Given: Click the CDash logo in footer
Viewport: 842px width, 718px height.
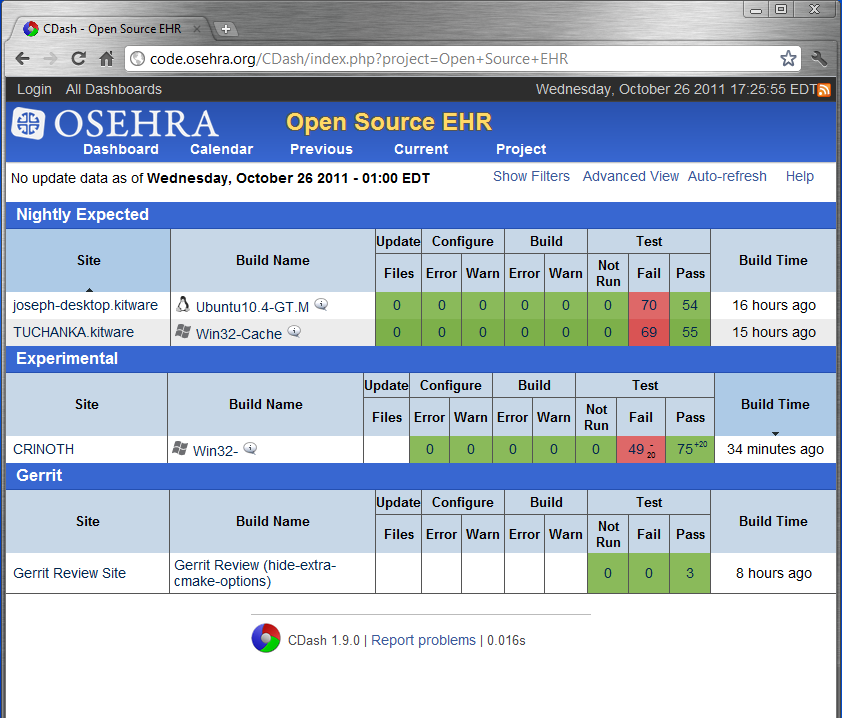Looking at the screenshot, I should [265, 638].
